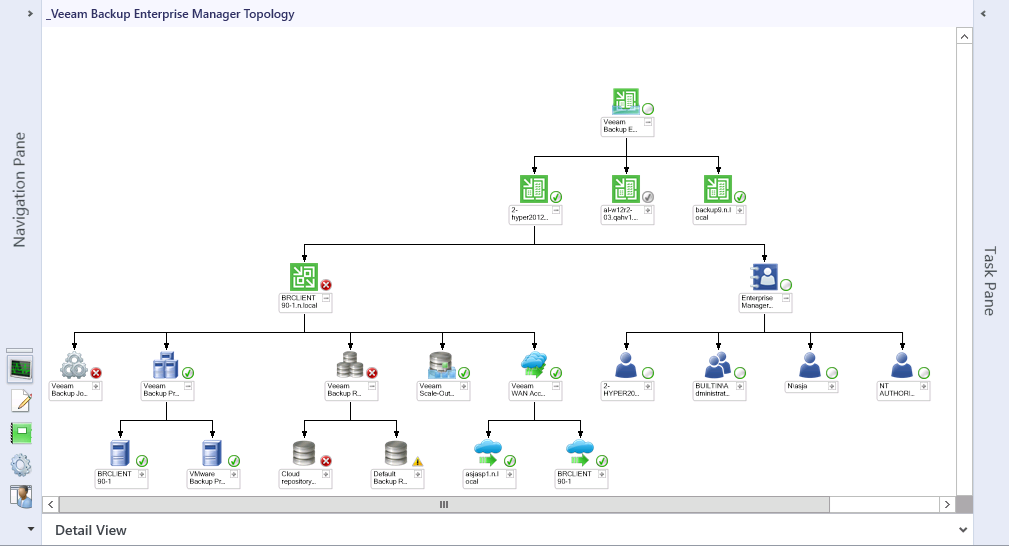This screenshot has width=1009, height=546.
Task: Collapse the Enterprise Manager.. node
Action: [x=786, y=299]
